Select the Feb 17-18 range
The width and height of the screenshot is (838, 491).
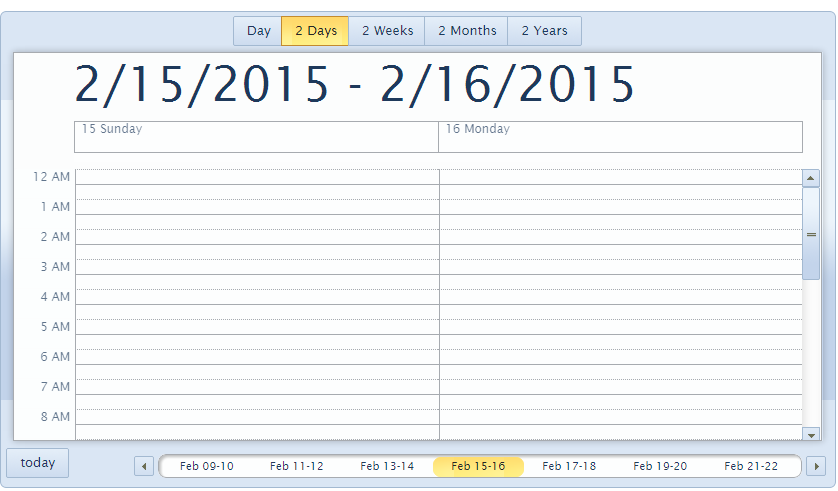tap(569, 466)
